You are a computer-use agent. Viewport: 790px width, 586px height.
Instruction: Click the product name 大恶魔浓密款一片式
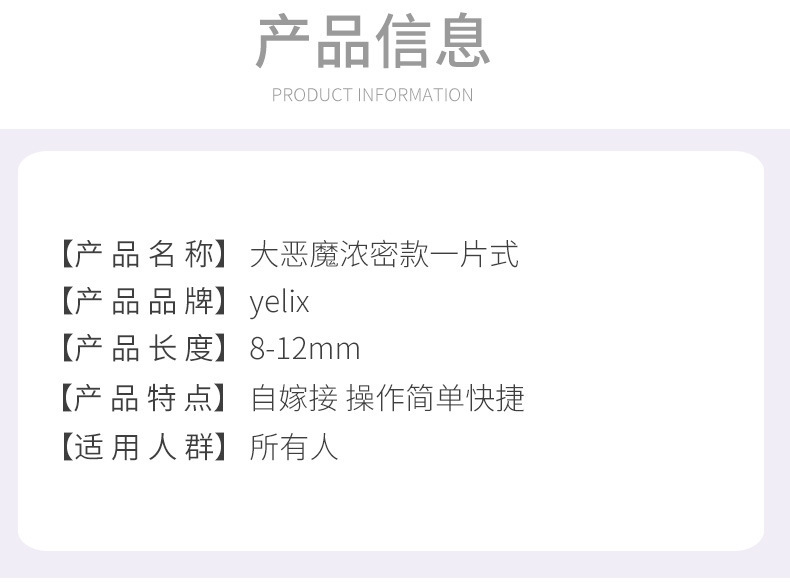[384, 254]
